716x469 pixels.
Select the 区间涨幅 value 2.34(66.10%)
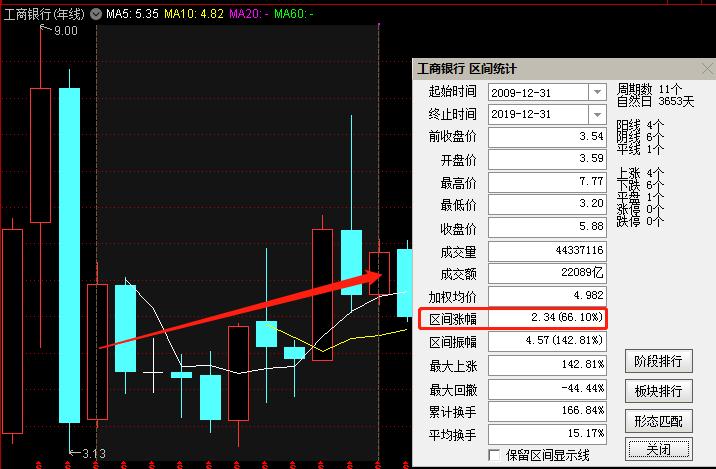(547, 318)
